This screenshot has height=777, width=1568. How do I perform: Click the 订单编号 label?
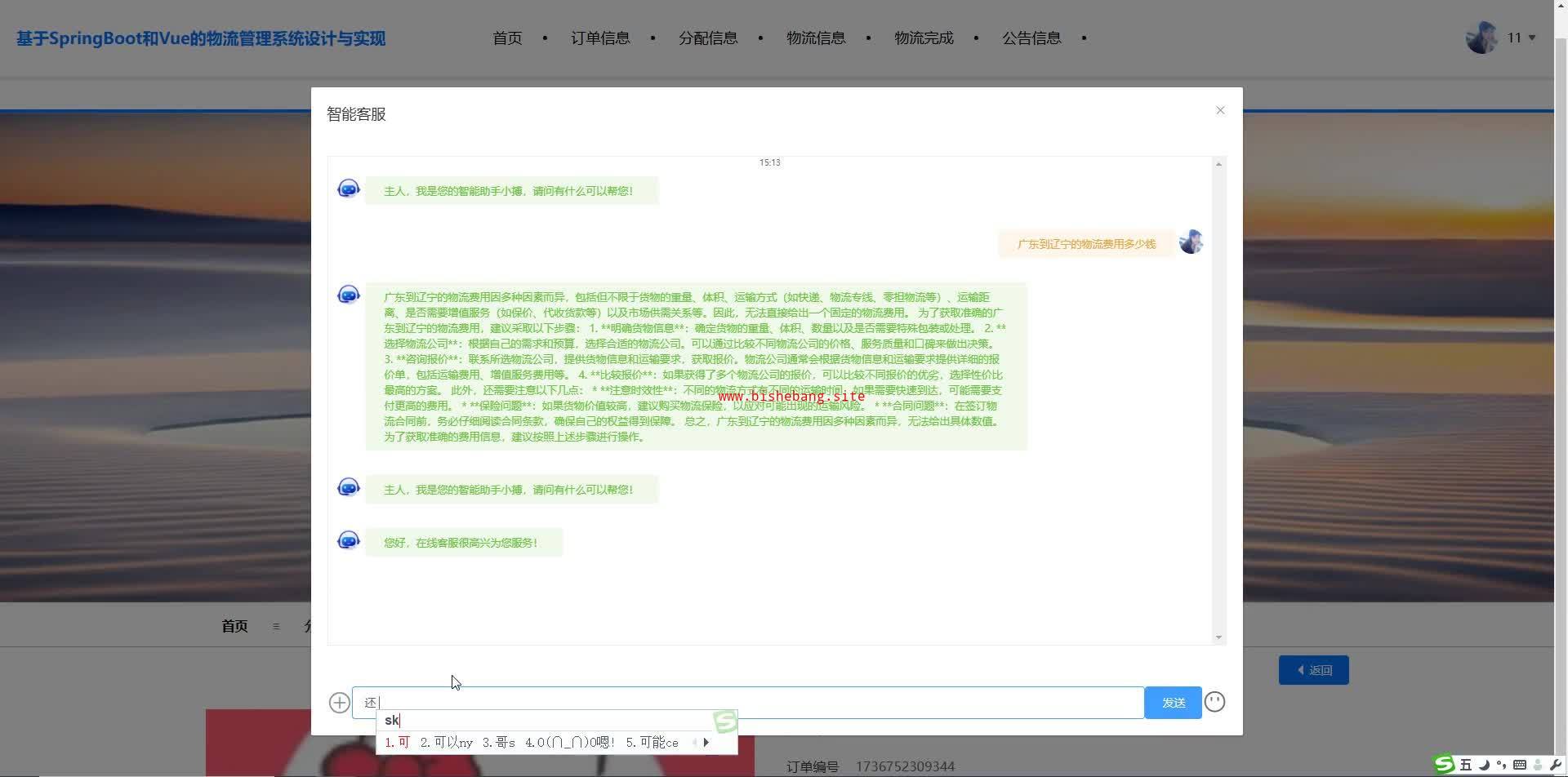[813, 766]
